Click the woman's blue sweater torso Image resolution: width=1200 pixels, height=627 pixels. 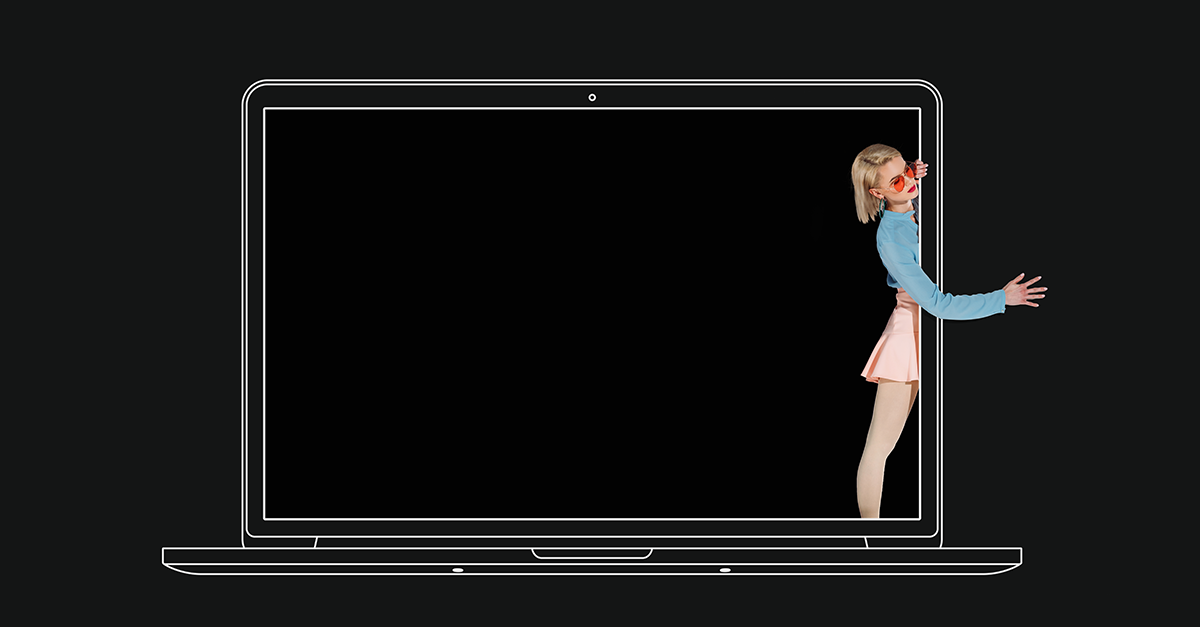point(897,250)
